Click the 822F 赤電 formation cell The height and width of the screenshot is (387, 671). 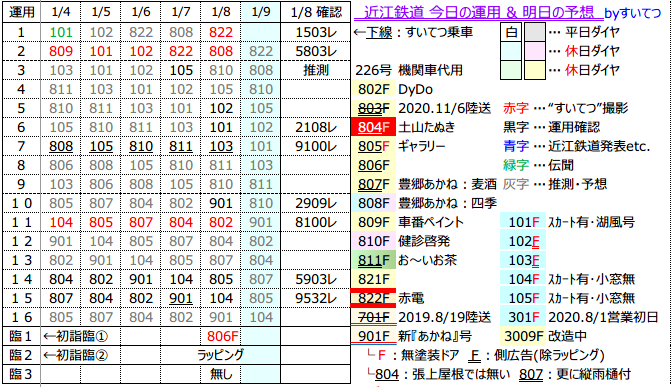pyautogui.click(x=374, y=298)
